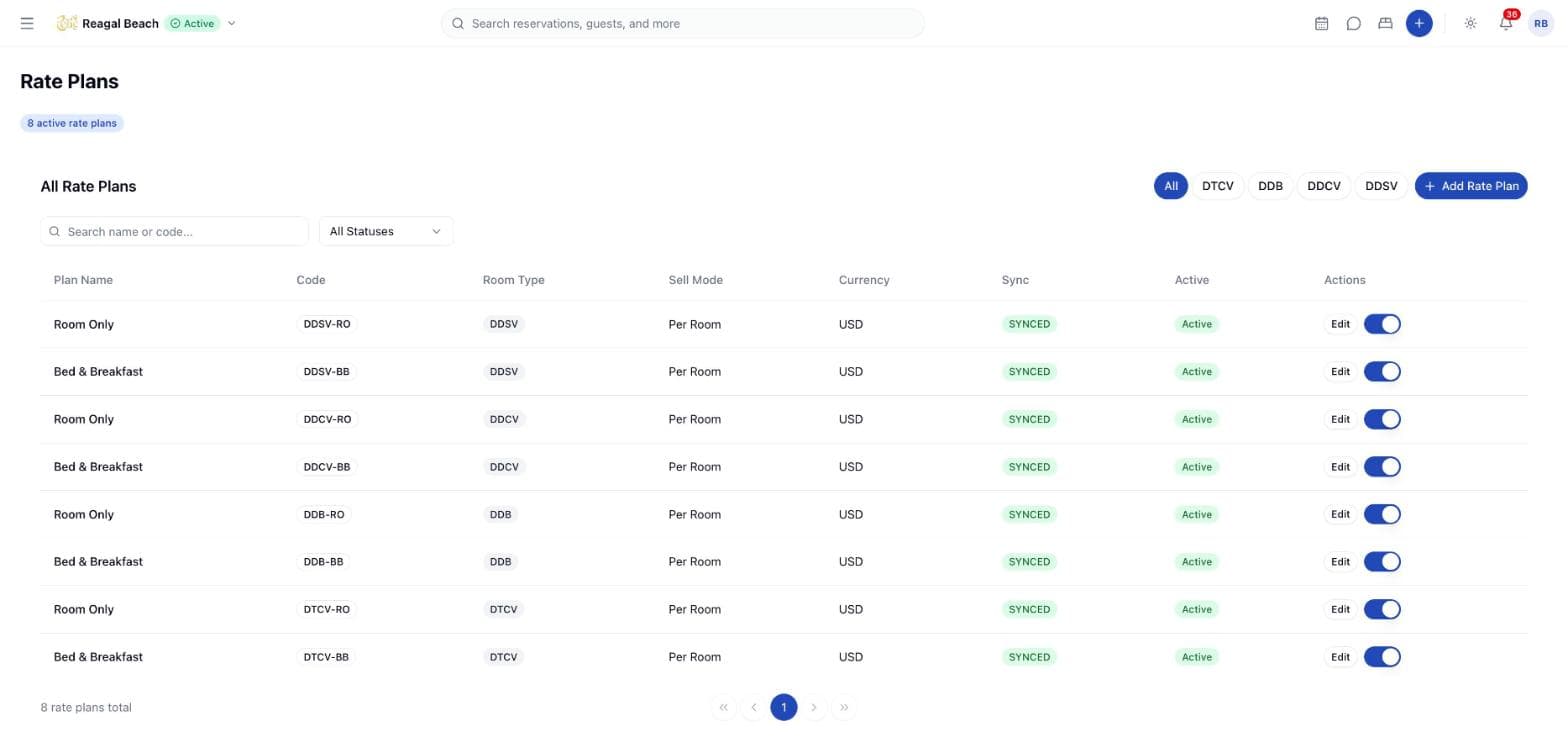Filter rate plans by DDB
The image size is (1568, 753).
1270,186
